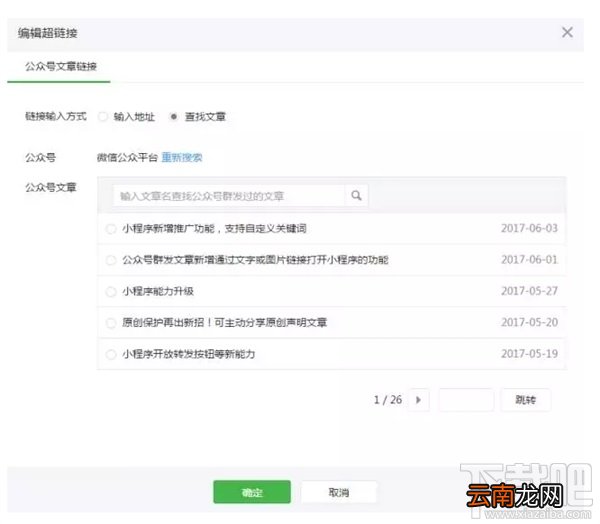Click the 取消 button
The image size is (600, 524).
(x=339, y=492)
